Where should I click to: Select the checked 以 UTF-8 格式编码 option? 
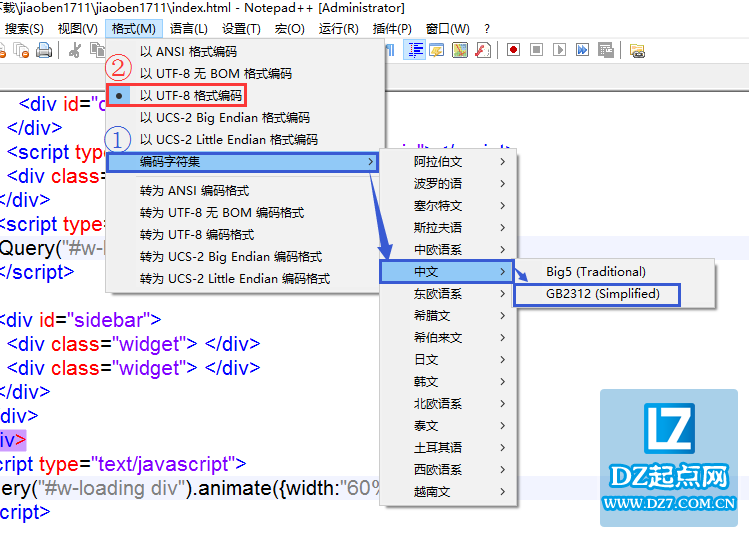245,96
